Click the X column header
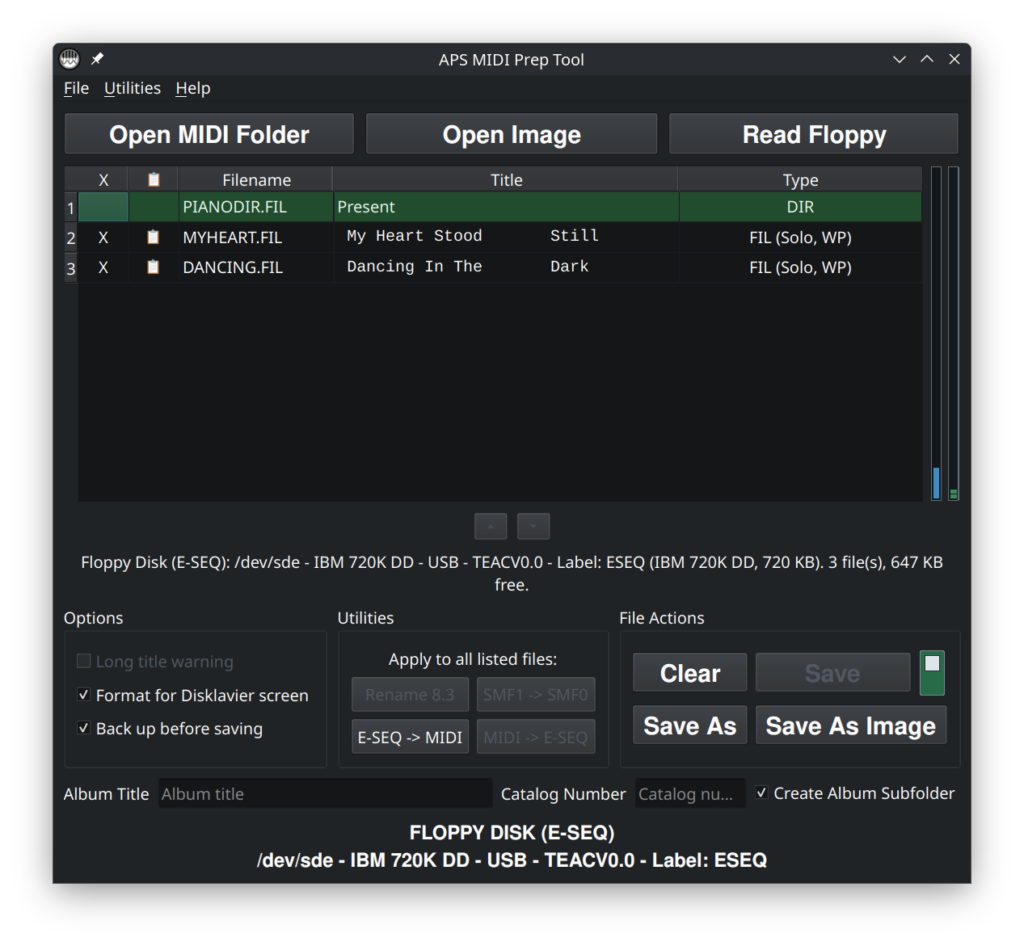 (x=103, y=180)
